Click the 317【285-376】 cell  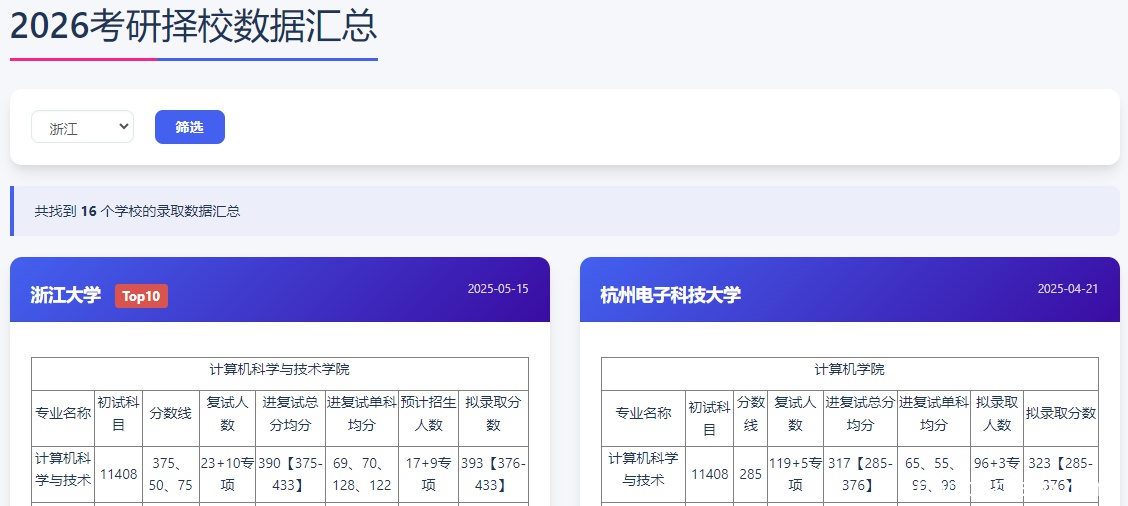tap(860, 474)
